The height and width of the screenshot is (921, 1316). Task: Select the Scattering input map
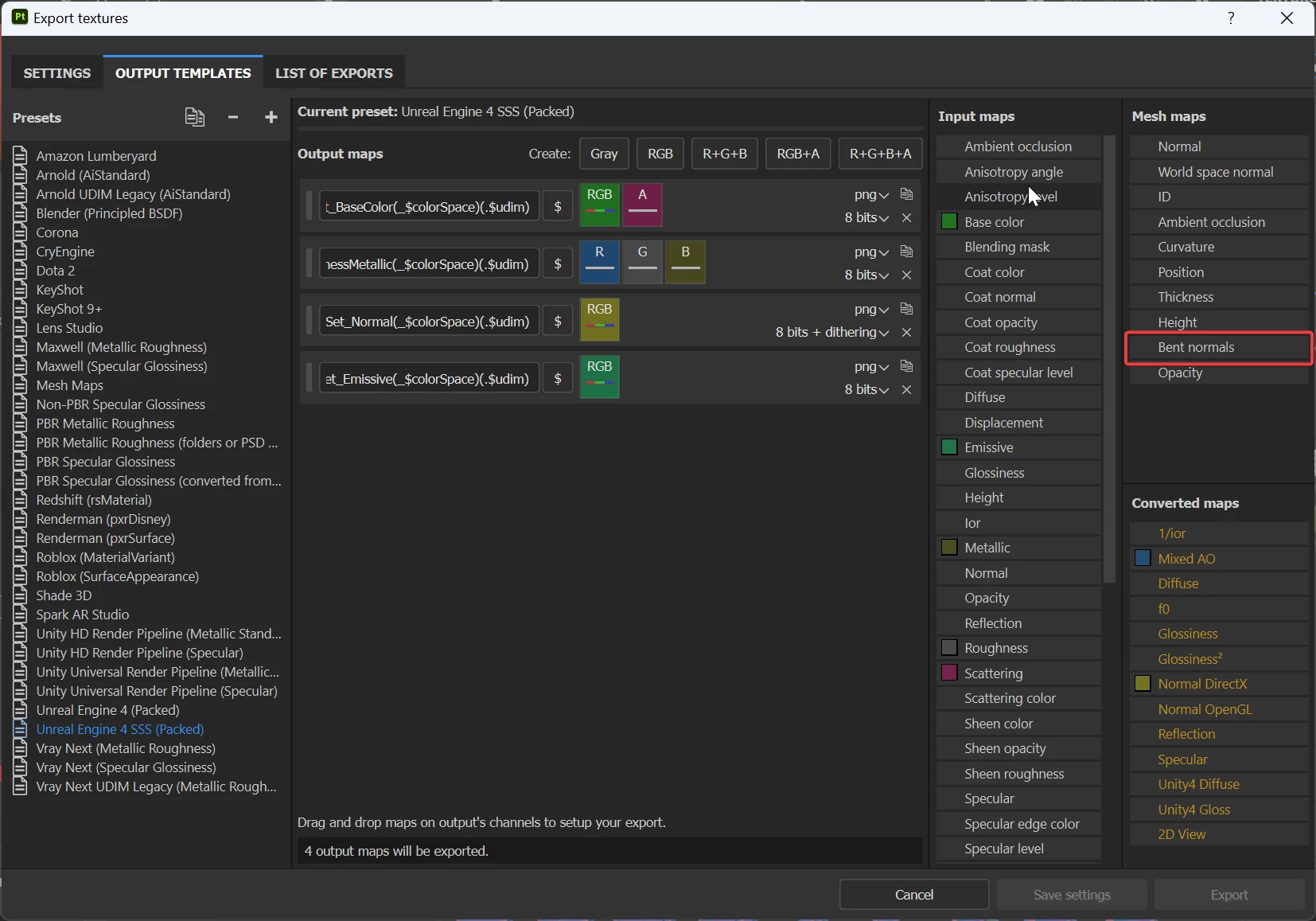(x=1018, y=673)
